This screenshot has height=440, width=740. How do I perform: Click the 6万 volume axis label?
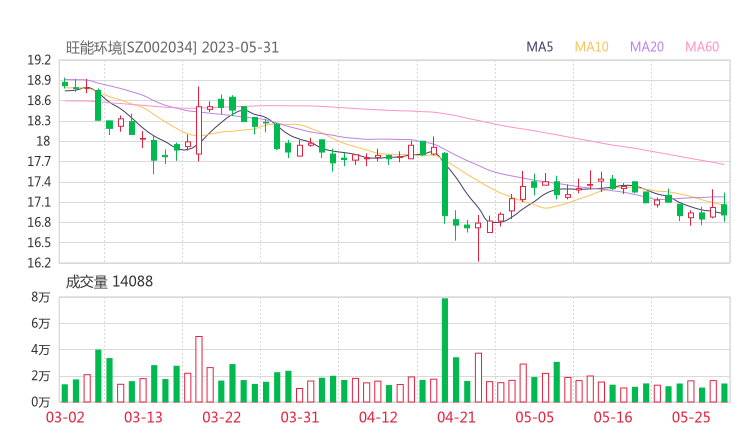[x=41, y=324]
